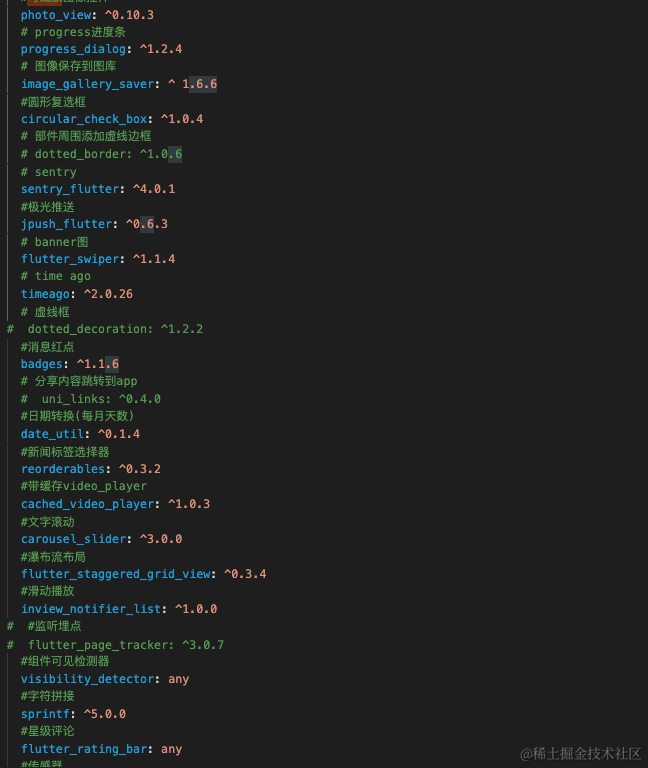Select the '# #监听埋点' comment
The height and width of the screenshot is (768, 648).
pyautogui.click(x=44, y=626)
